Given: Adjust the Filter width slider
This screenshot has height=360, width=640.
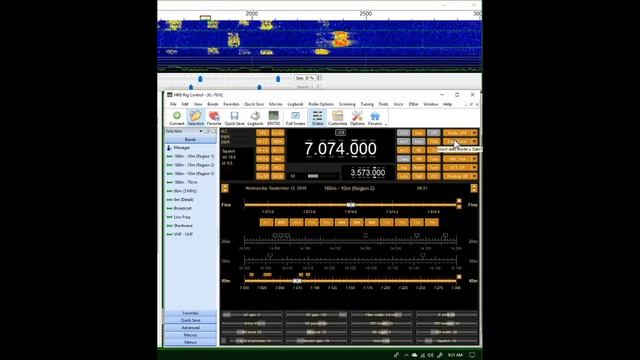Looking at the screenshot, I should 381,315.
